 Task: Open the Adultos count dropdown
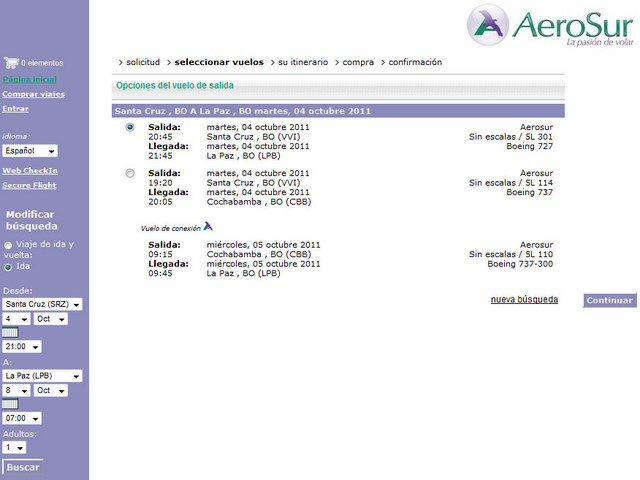14,447
